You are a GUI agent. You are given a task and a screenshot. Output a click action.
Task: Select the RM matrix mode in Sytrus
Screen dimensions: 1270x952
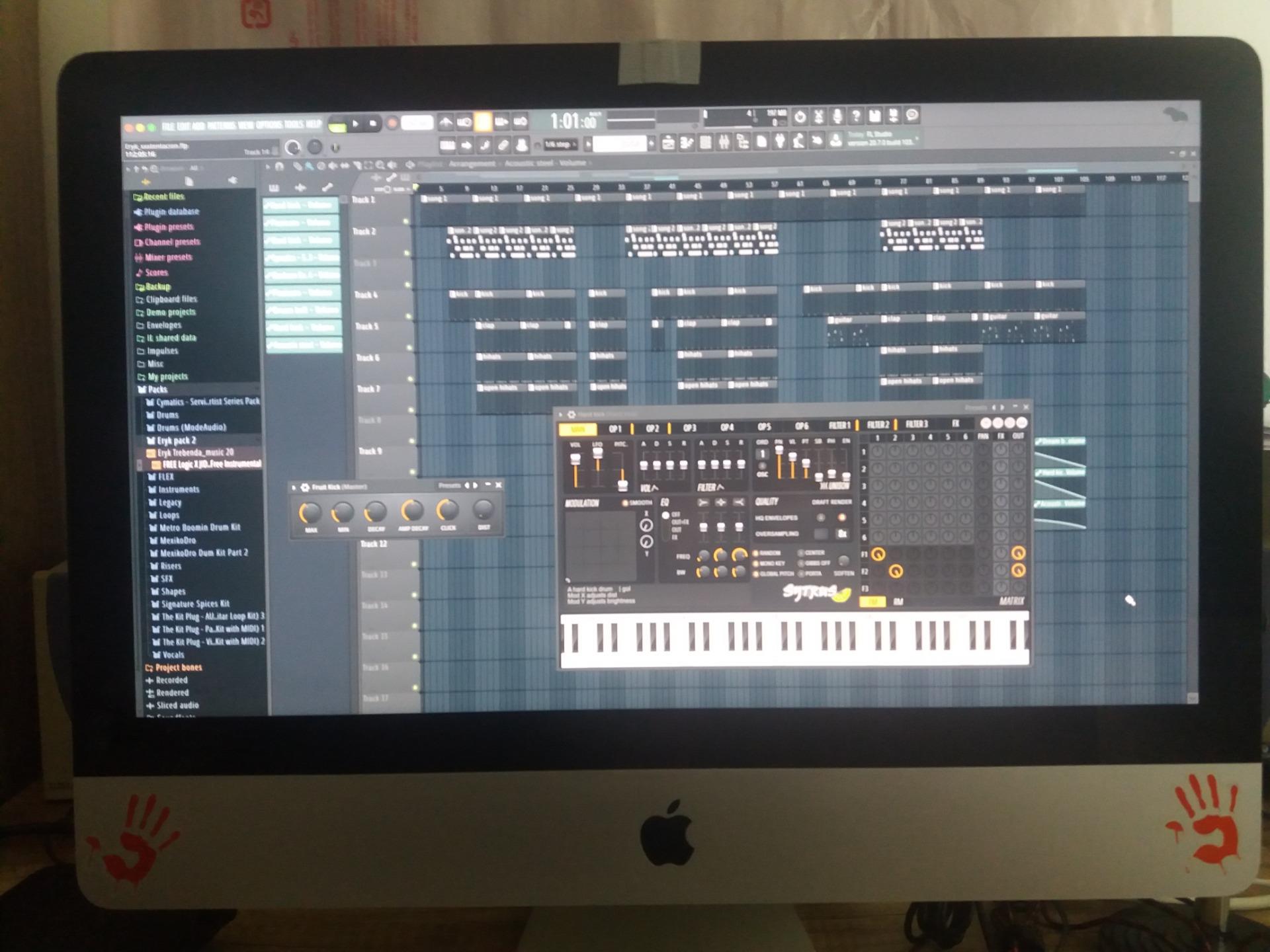pos(898,602)
